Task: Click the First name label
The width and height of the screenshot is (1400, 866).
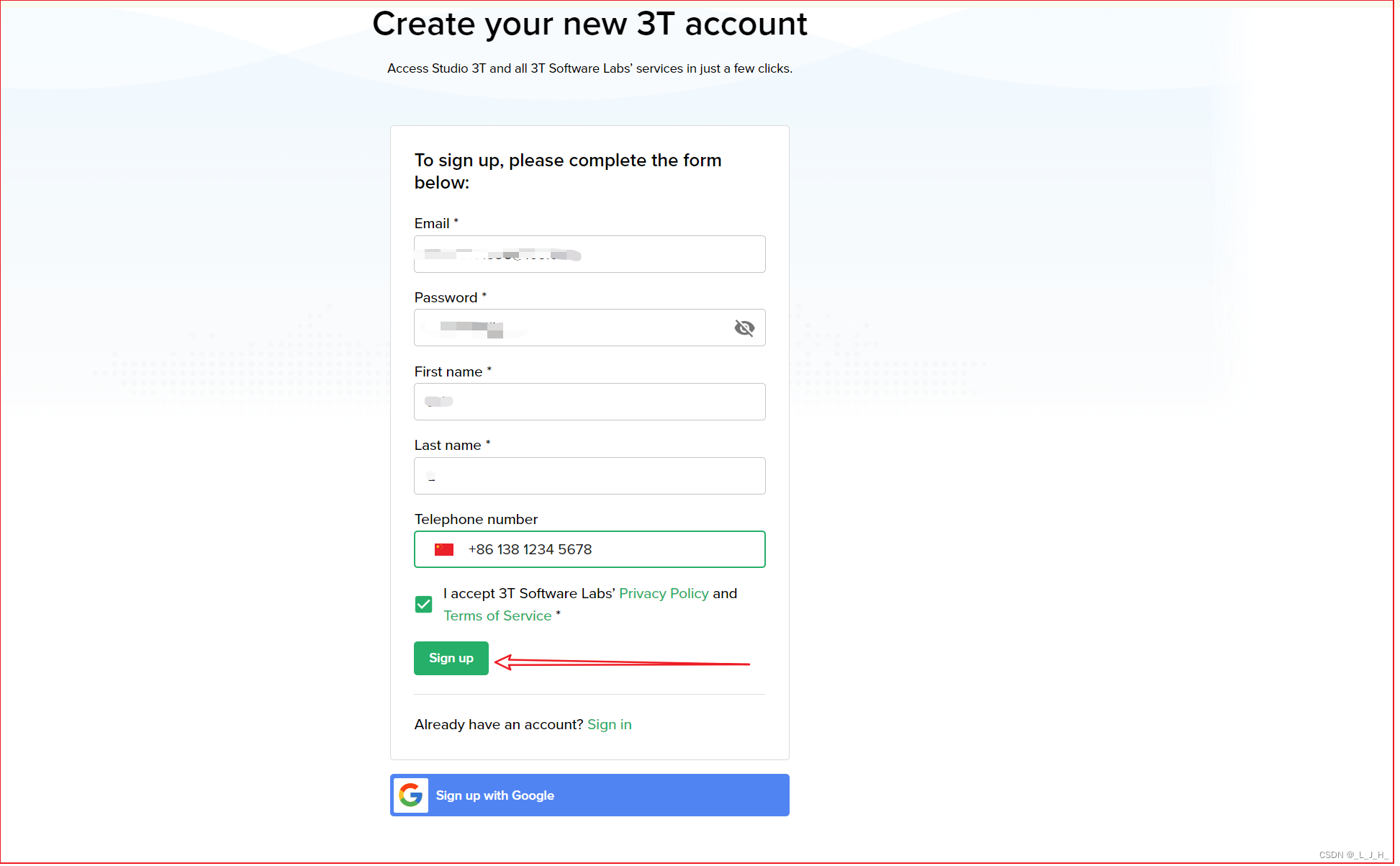Action: [448, 371]
